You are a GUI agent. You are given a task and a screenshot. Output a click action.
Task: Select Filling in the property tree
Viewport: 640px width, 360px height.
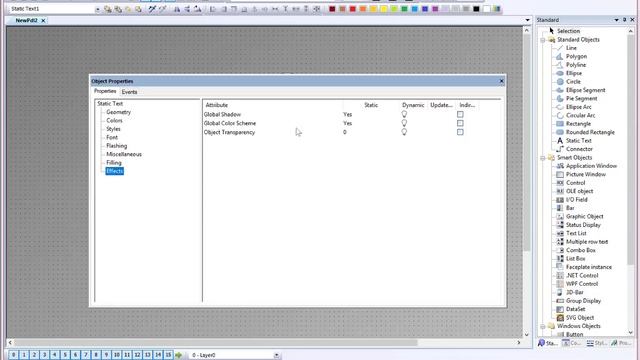(114, 163)
